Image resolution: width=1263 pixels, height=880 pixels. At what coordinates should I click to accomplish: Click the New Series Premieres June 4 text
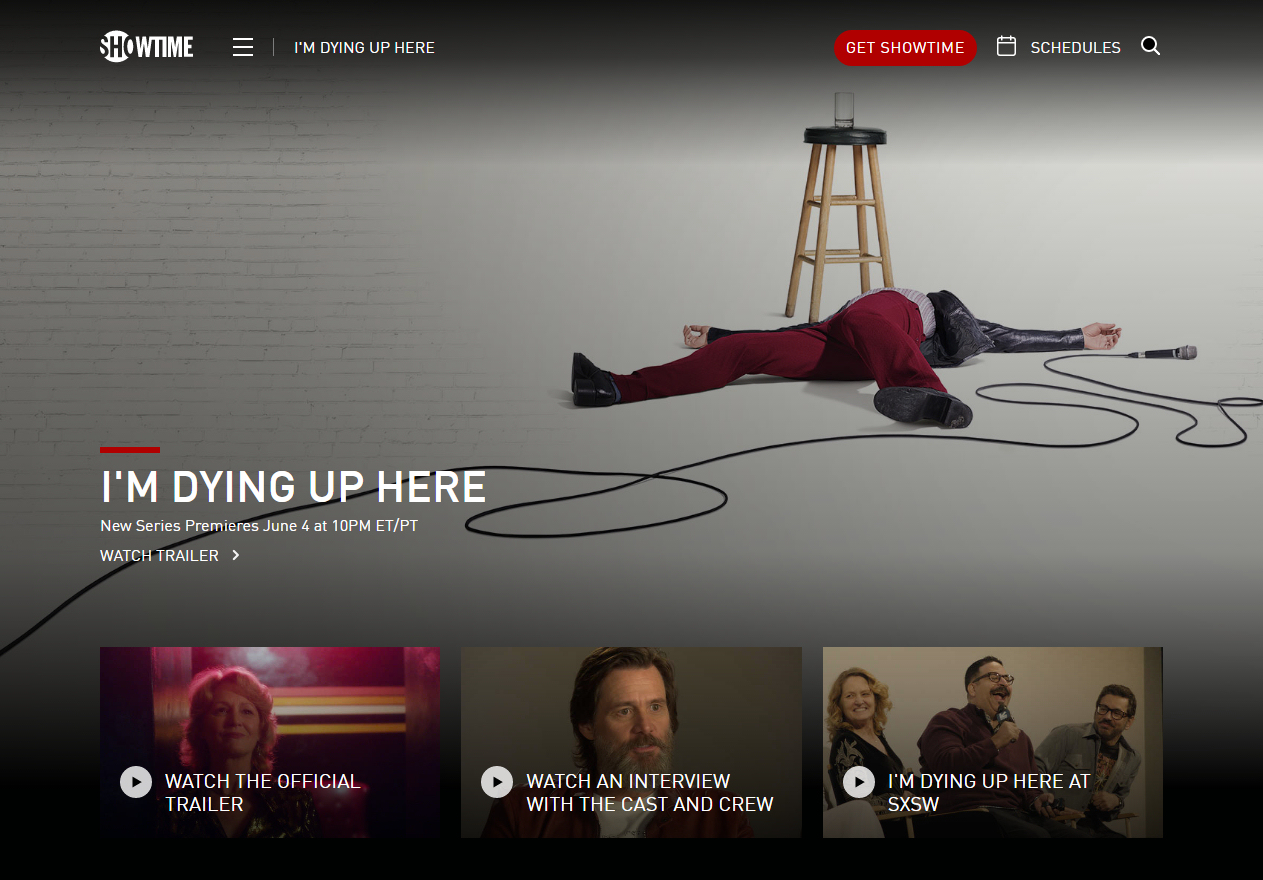click(x=259, y=525)
